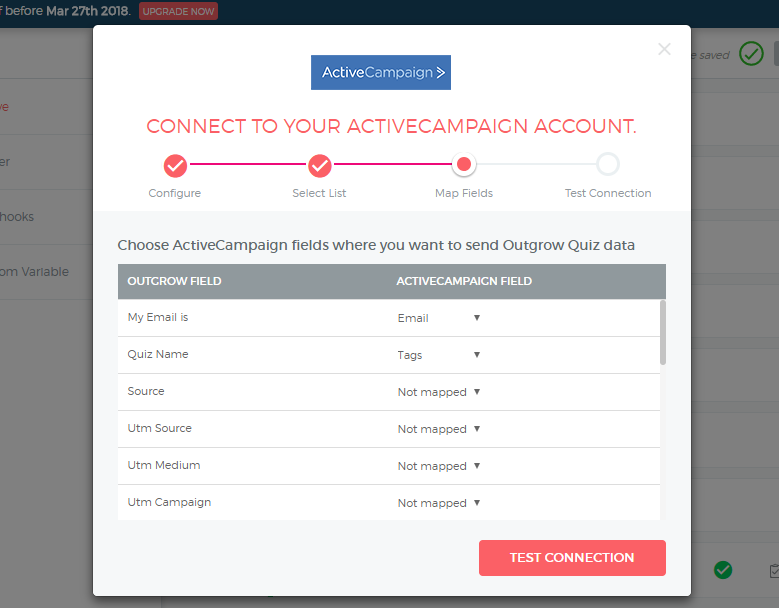
Task: Click the ACTIVECAMPAIGN FIELD column header
Action: (464, 281)
